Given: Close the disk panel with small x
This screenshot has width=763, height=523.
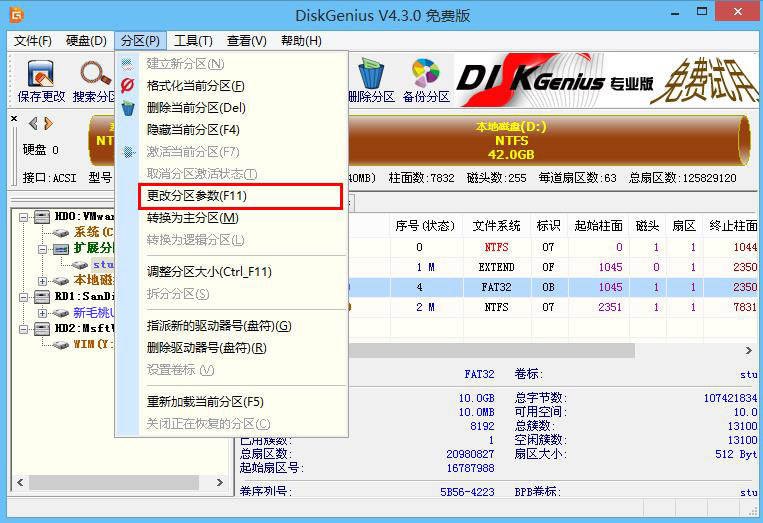Looking at the screenshot, I should 14,118.
